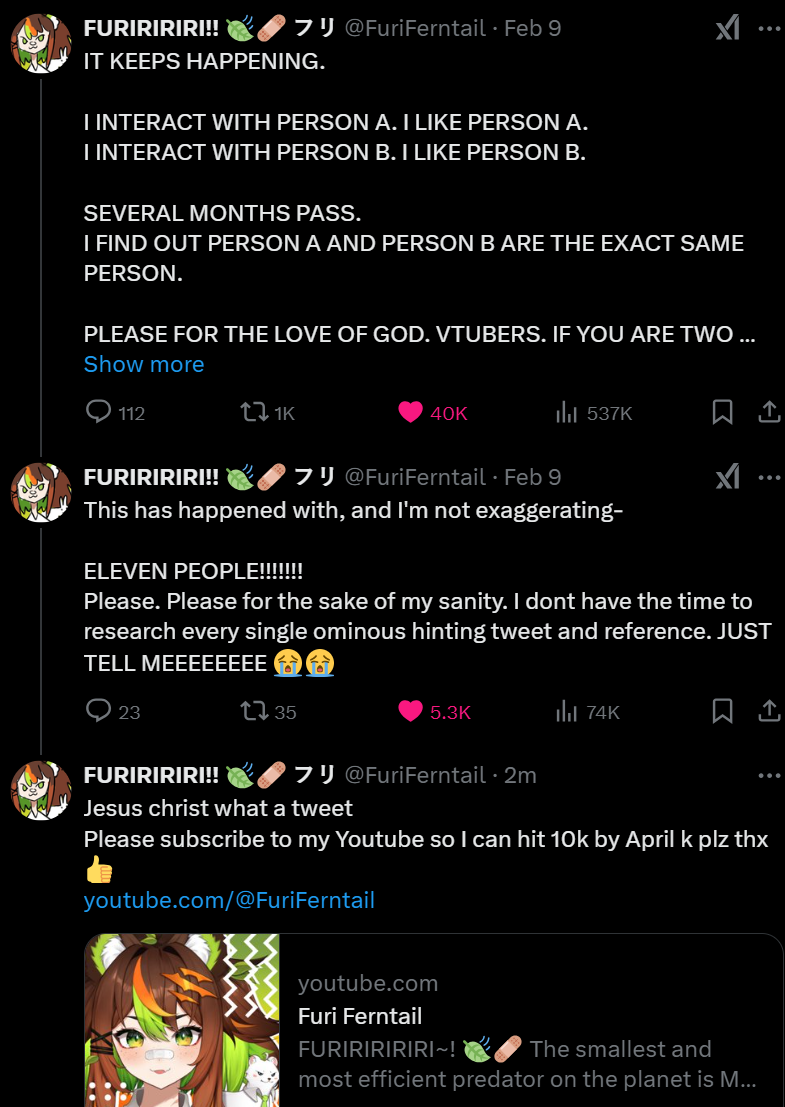Unlike the tweet with 5.3K likes
The height and width of the screenshot is (1107, 785).
tap(410, 711)
